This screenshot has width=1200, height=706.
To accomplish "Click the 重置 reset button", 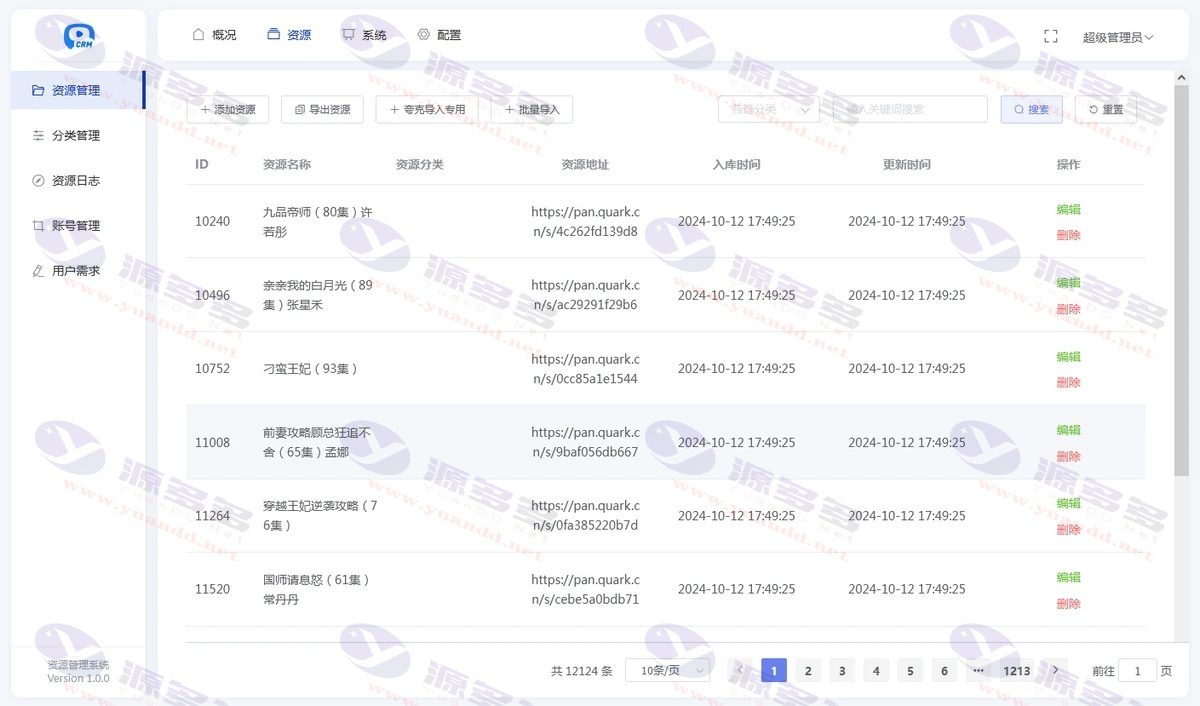I will coord(1106,109).
